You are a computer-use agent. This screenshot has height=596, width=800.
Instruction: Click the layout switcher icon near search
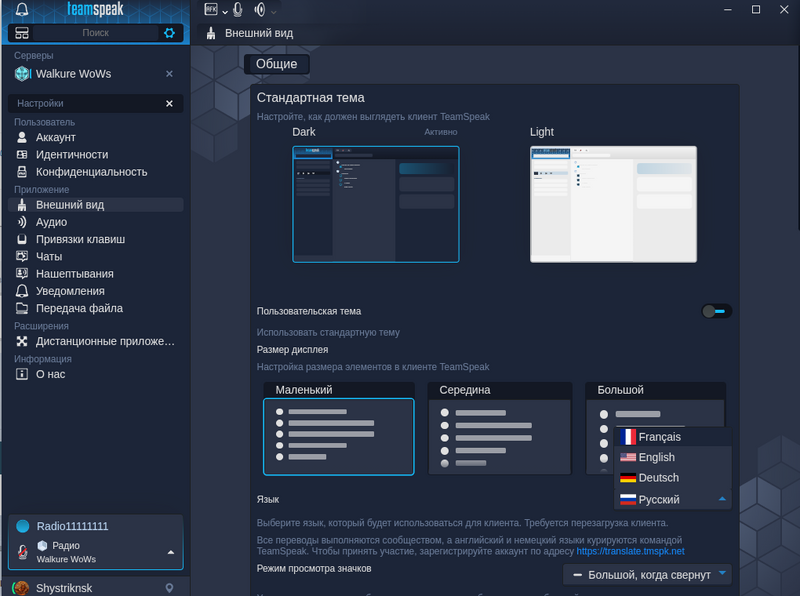22,33
